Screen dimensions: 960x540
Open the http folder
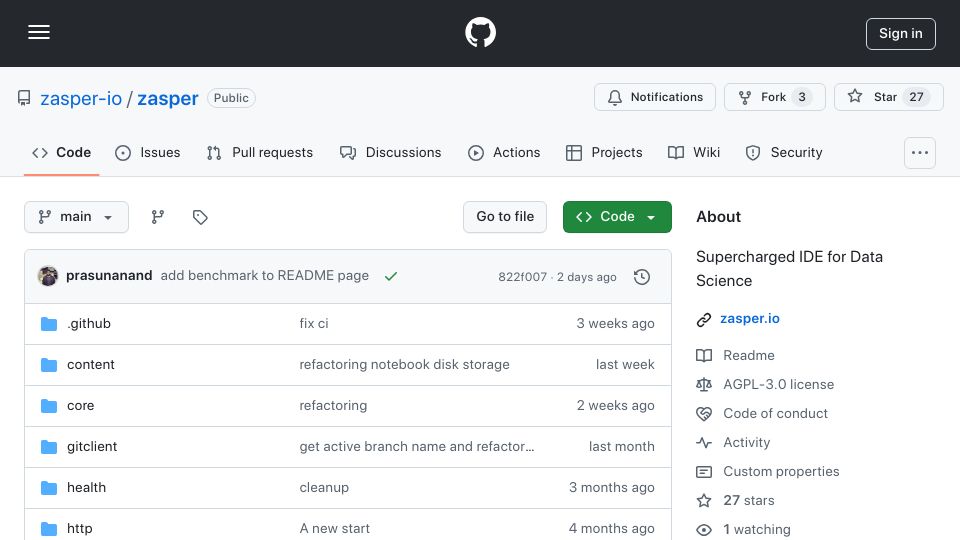tap(80, 528)
